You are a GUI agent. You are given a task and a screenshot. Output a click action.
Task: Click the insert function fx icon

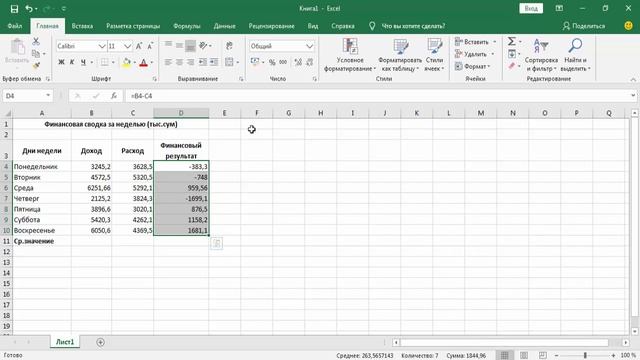point(114,96)
